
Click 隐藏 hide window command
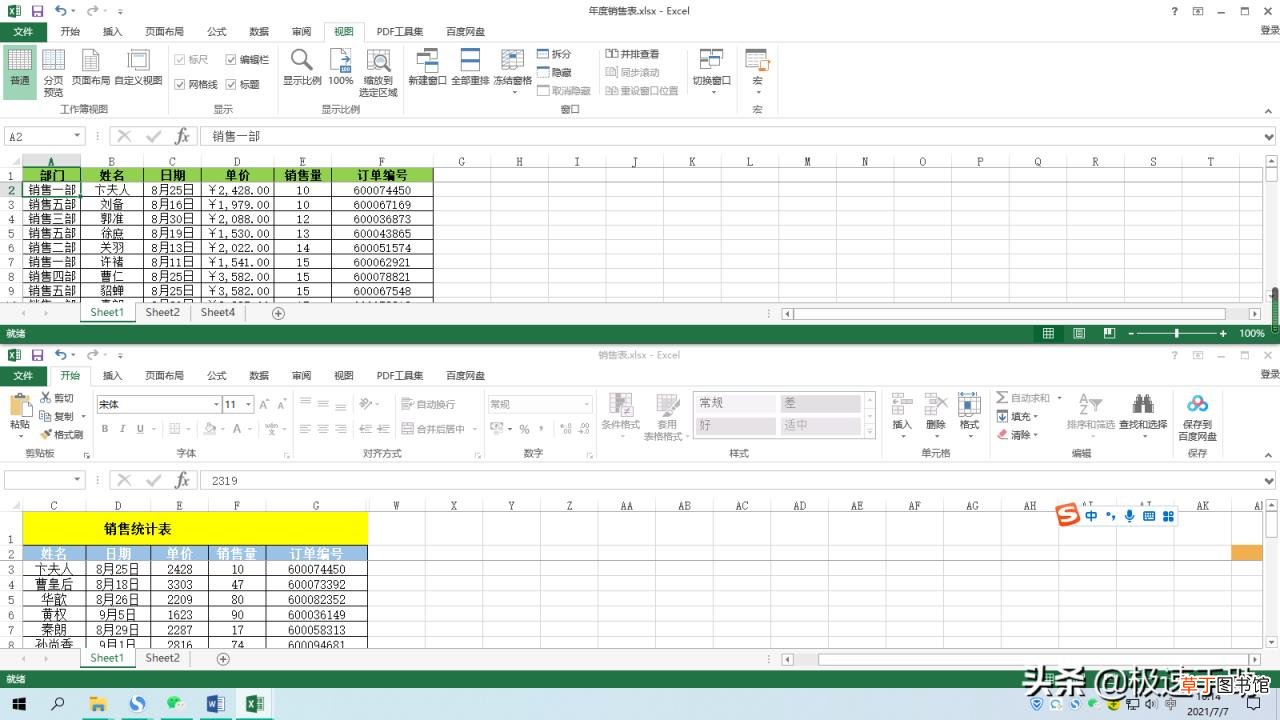pyautogui.click(x=554, y=72)
